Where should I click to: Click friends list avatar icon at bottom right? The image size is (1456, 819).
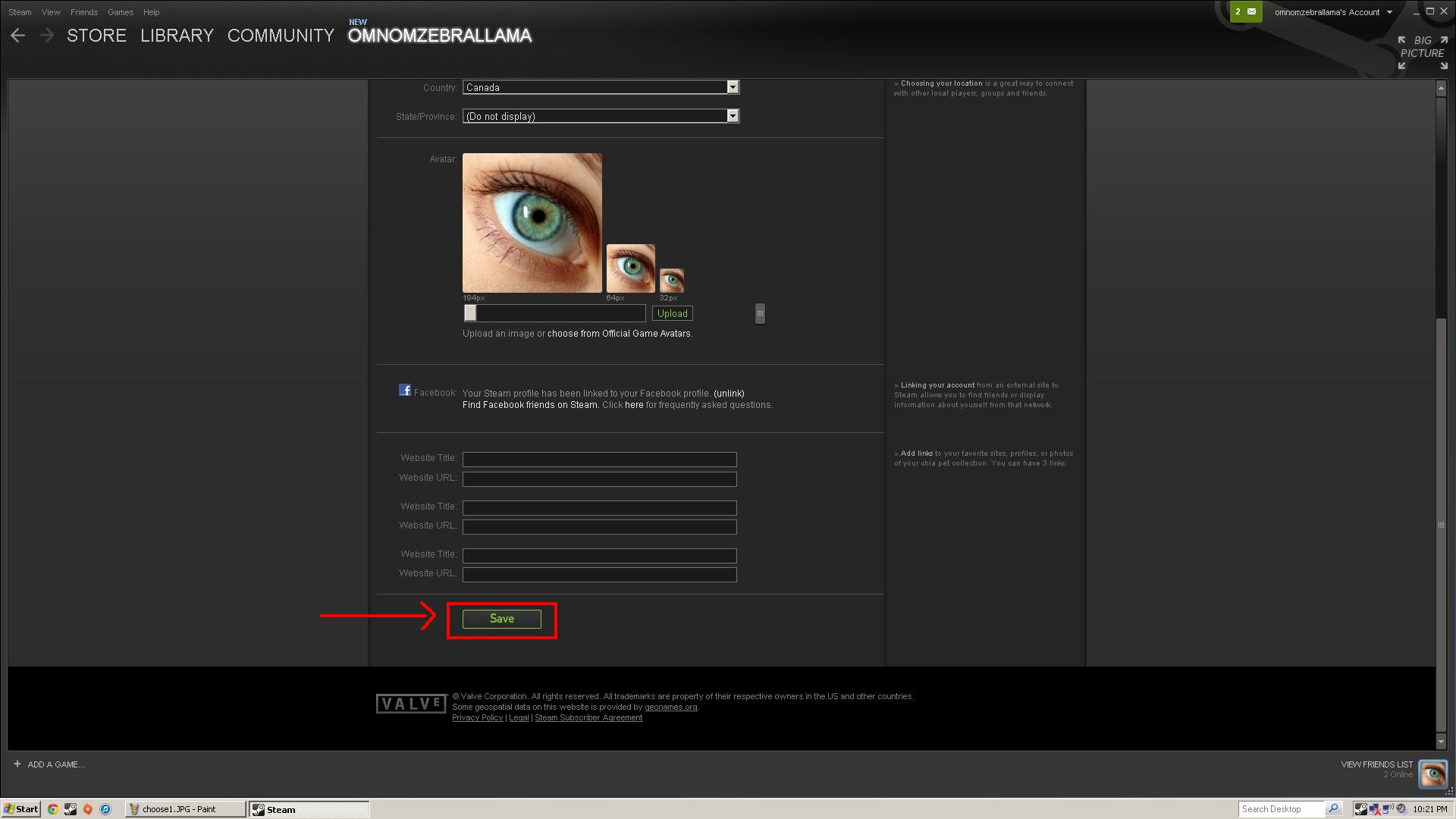[1432, 774]
